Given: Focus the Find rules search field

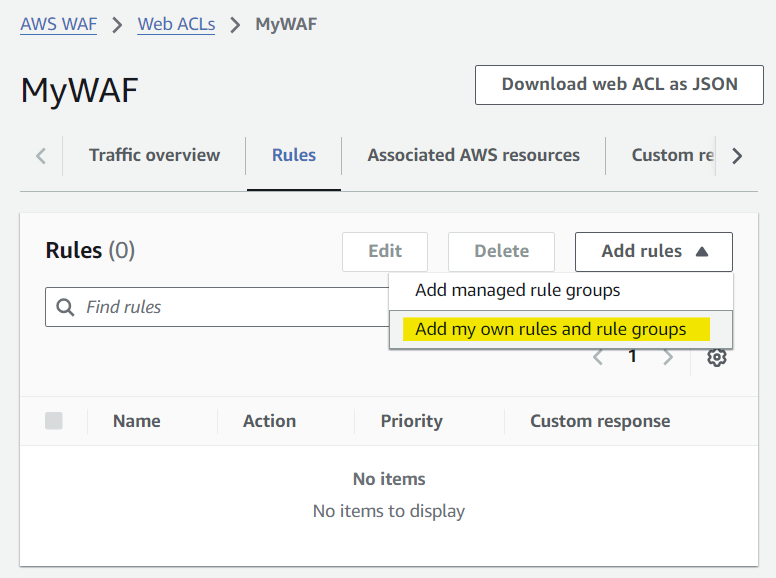Looking at the screenshot, I should pyautogui.click(x=218, y=307).
